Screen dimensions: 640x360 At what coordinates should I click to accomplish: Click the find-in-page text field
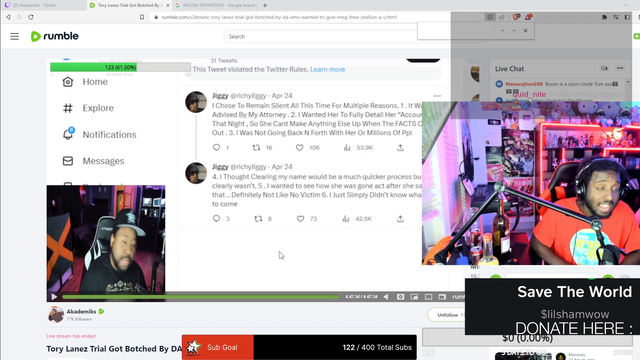tap(455, 31)
